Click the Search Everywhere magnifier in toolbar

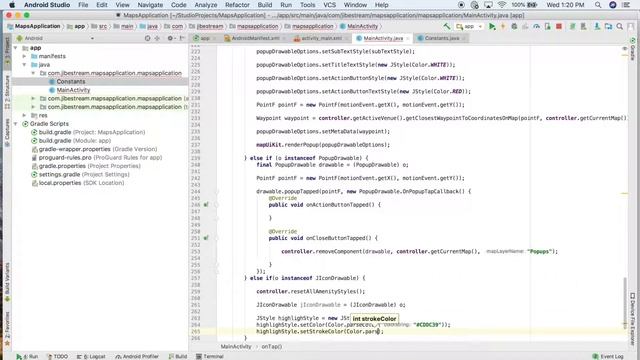(x=620, y=27)
